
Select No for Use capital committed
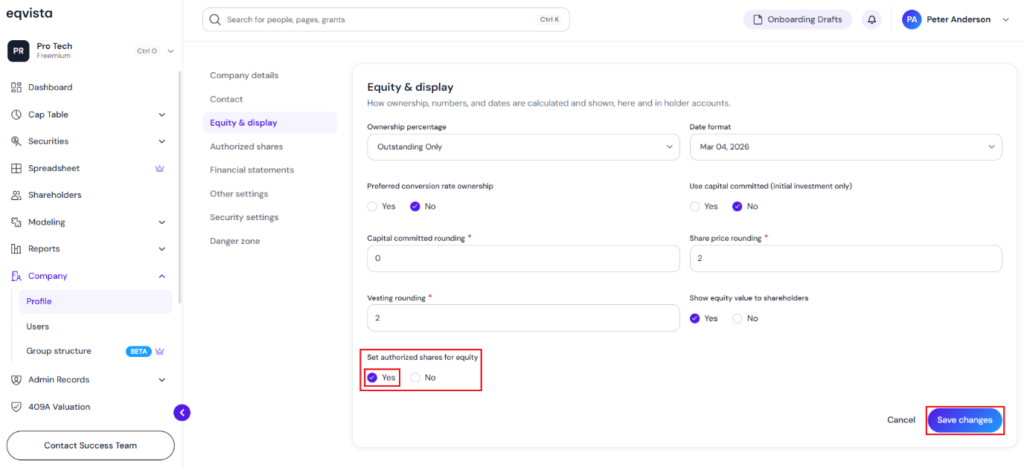pyautogui.click(x=737, y=206)
